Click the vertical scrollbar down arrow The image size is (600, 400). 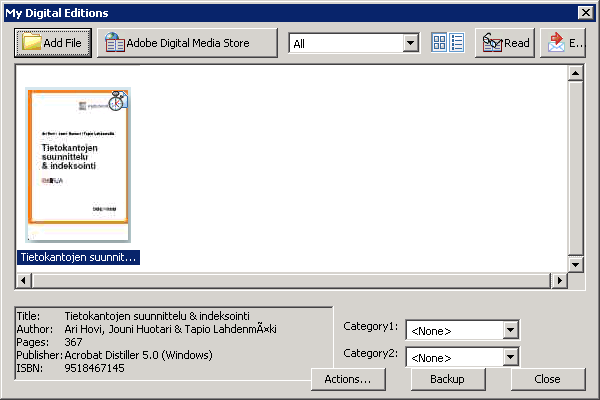pyautogui.click(x=575, y=264)
